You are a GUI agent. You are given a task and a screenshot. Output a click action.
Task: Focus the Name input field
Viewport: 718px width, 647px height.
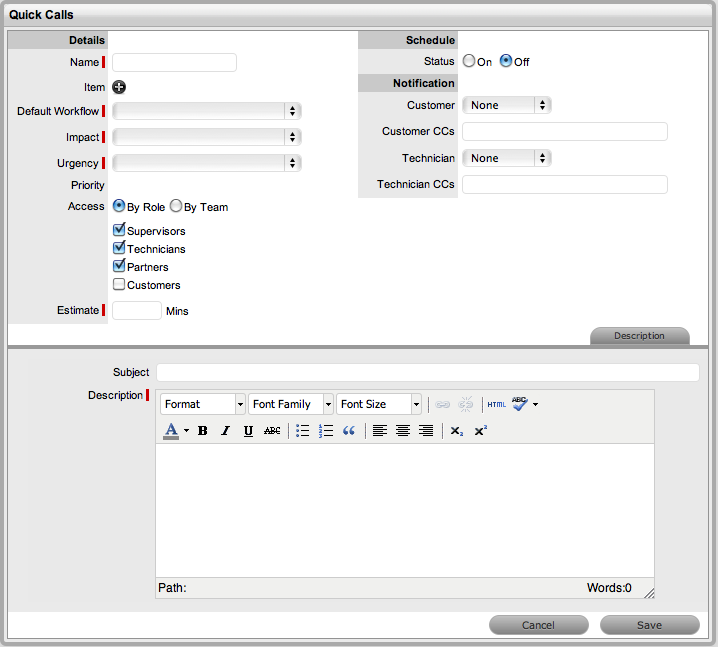174,62
